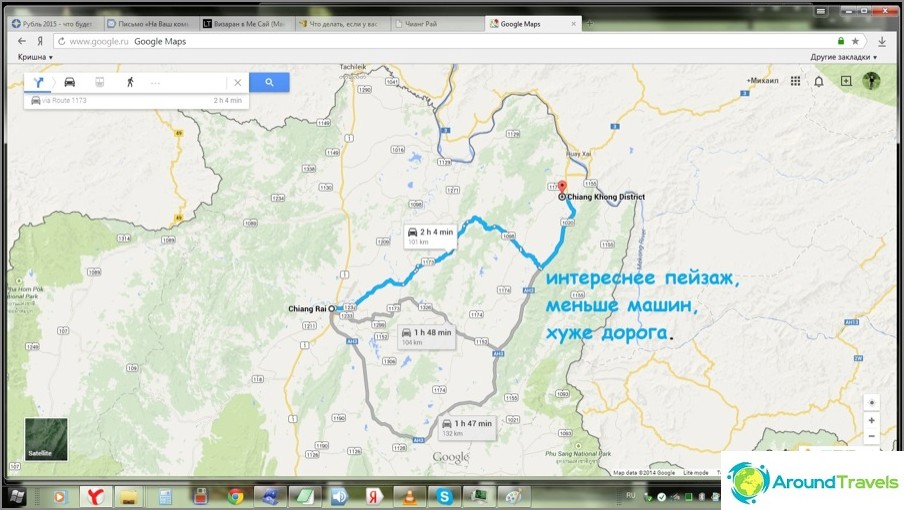
Task: Select the 1 h 48 min route label
Action: pos(427,337)
